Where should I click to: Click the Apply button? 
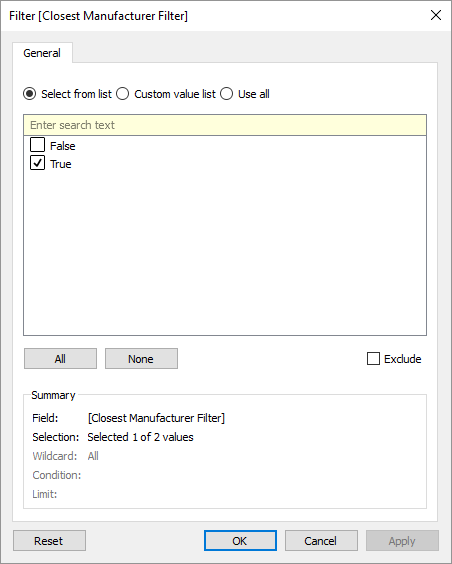pyautogui.click(x=402, y=541)
